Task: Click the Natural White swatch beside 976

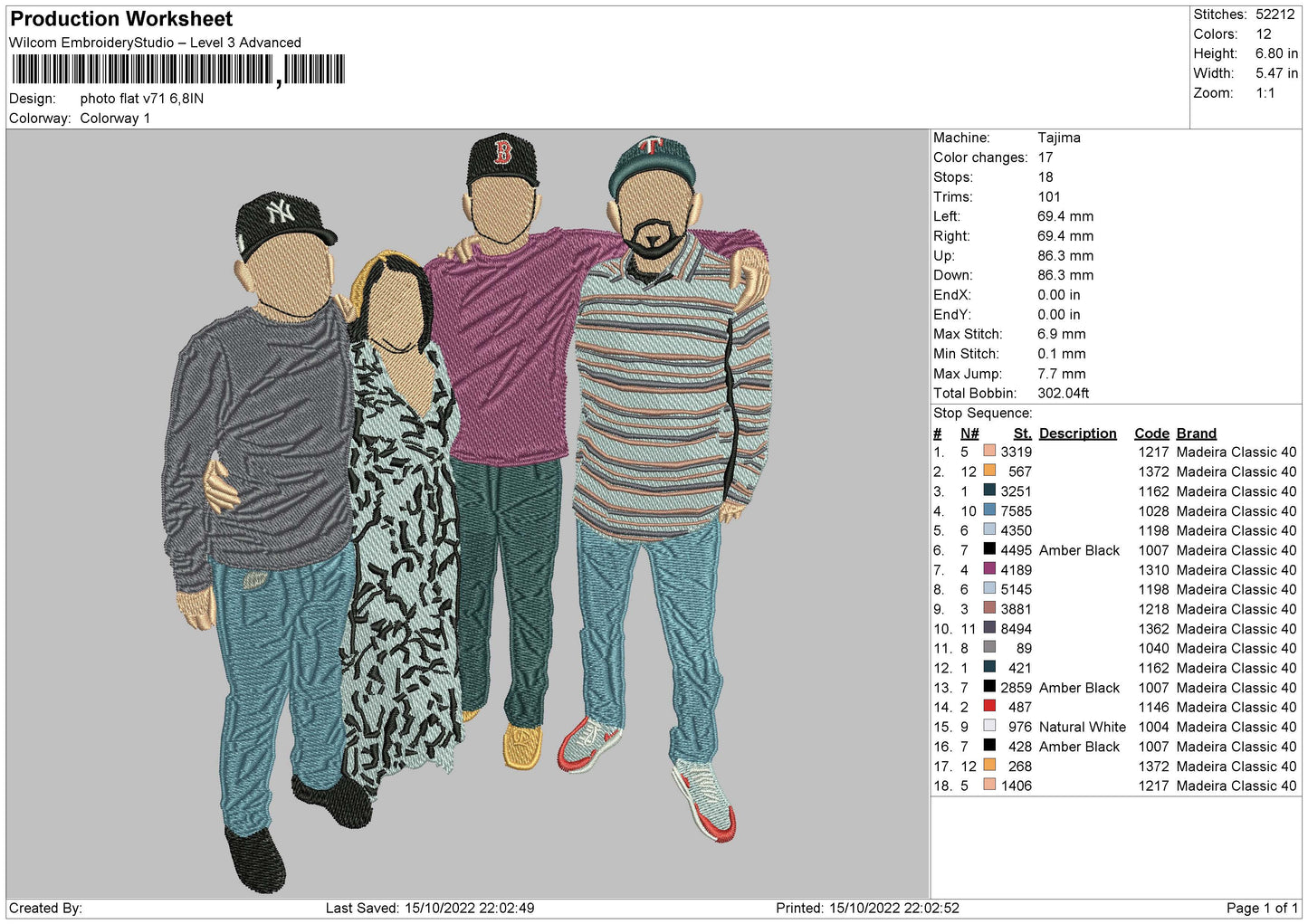Action: click(x=989, y=727)
